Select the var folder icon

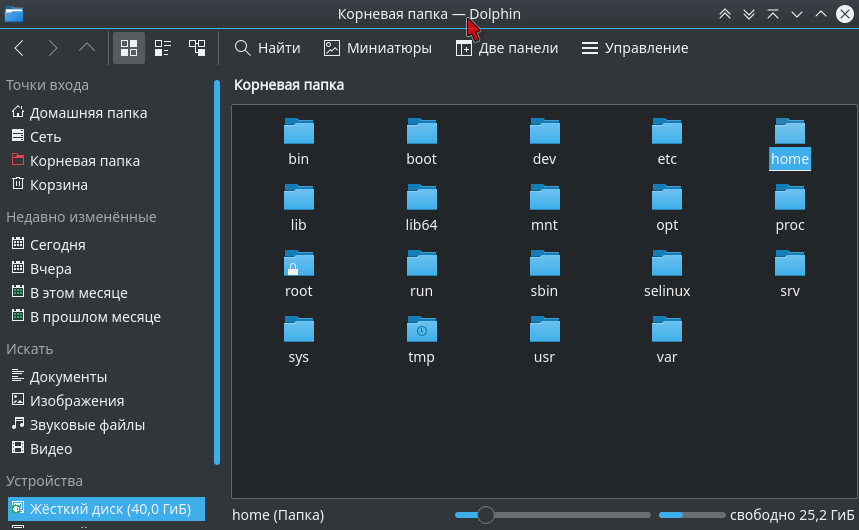coord(667,329)
